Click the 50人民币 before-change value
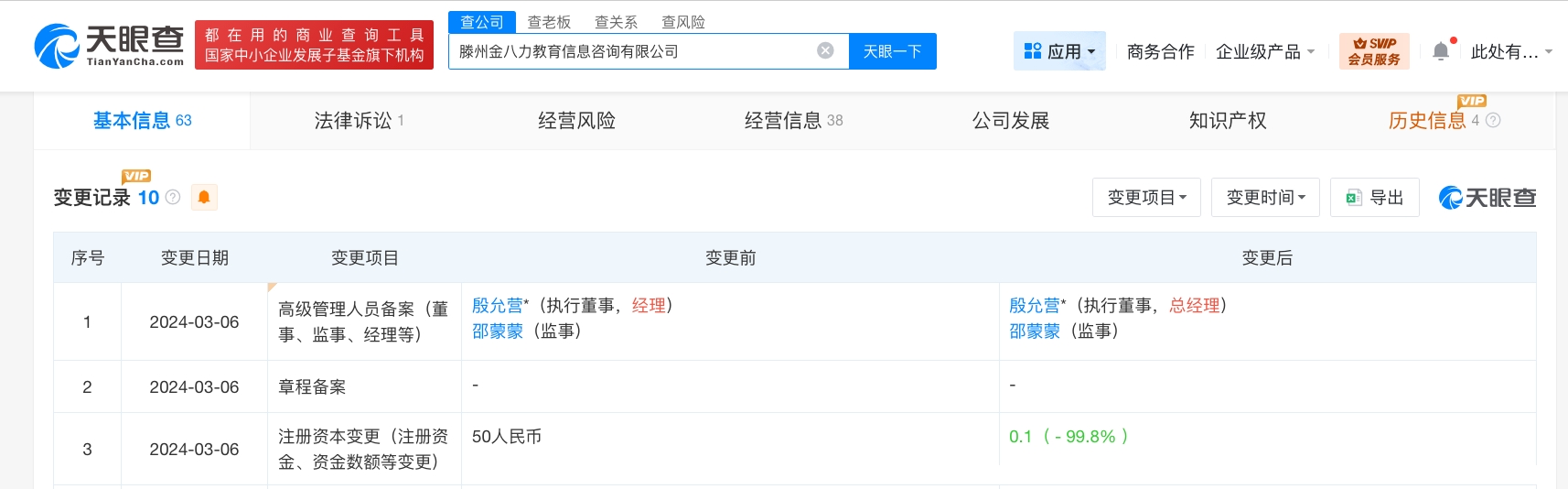 pyautogui.click(x=506, y=437)
